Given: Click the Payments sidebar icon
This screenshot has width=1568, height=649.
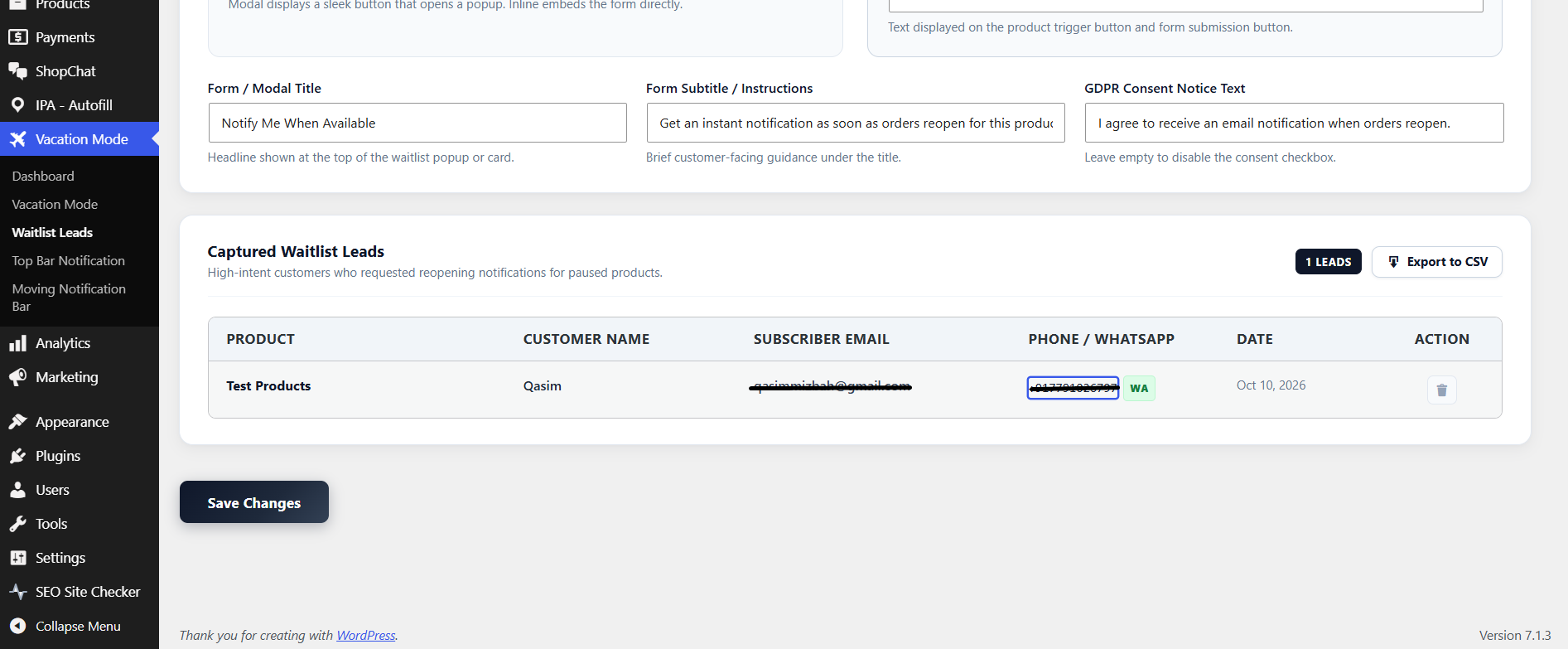Looking at the screenshot, I should click(17, 37).
